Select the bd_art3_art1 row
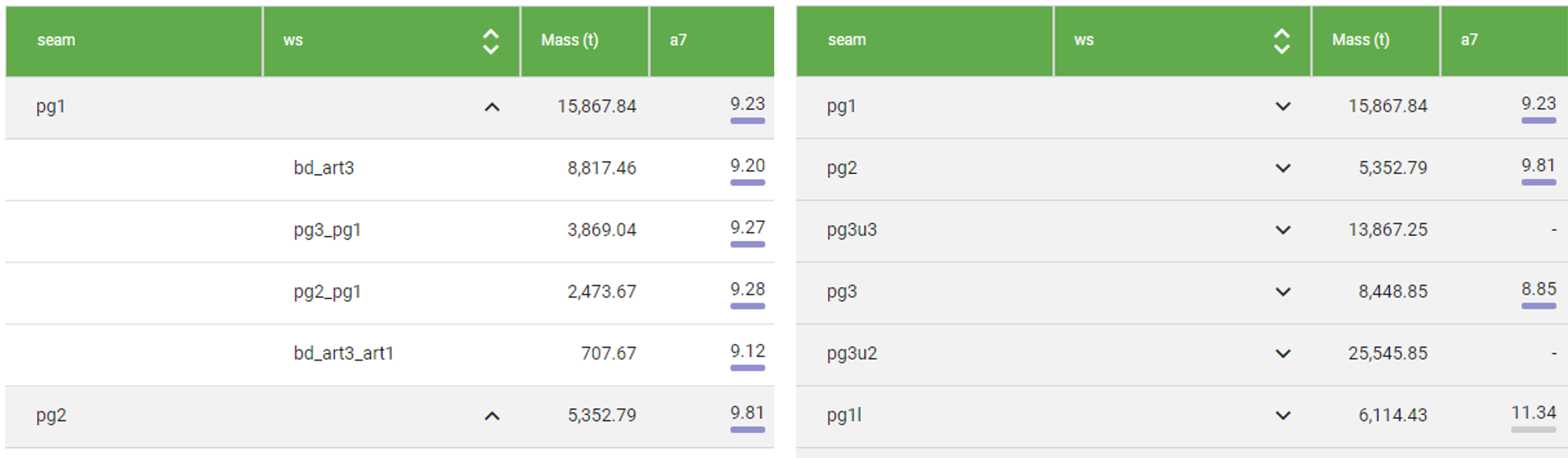The image size is (1568, 458). coord(343,354)
